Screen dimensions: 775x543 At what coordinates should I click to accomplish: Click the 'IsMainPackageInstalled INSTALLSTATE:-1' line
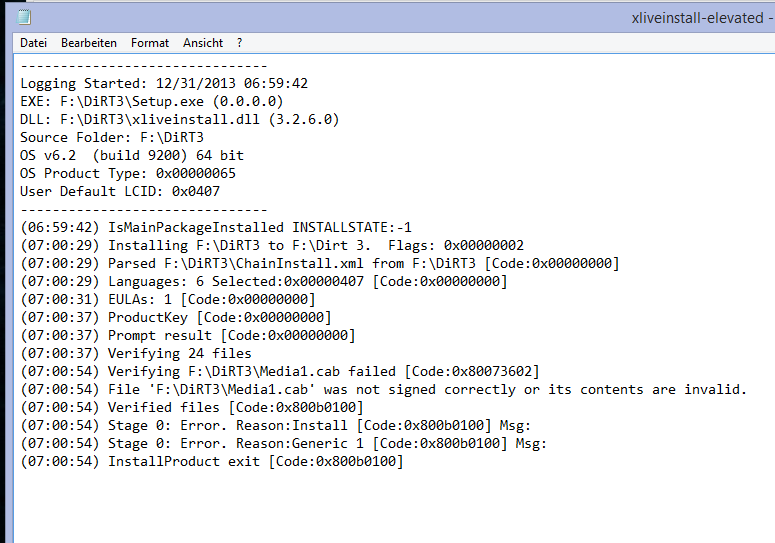(x=216, y=227)
